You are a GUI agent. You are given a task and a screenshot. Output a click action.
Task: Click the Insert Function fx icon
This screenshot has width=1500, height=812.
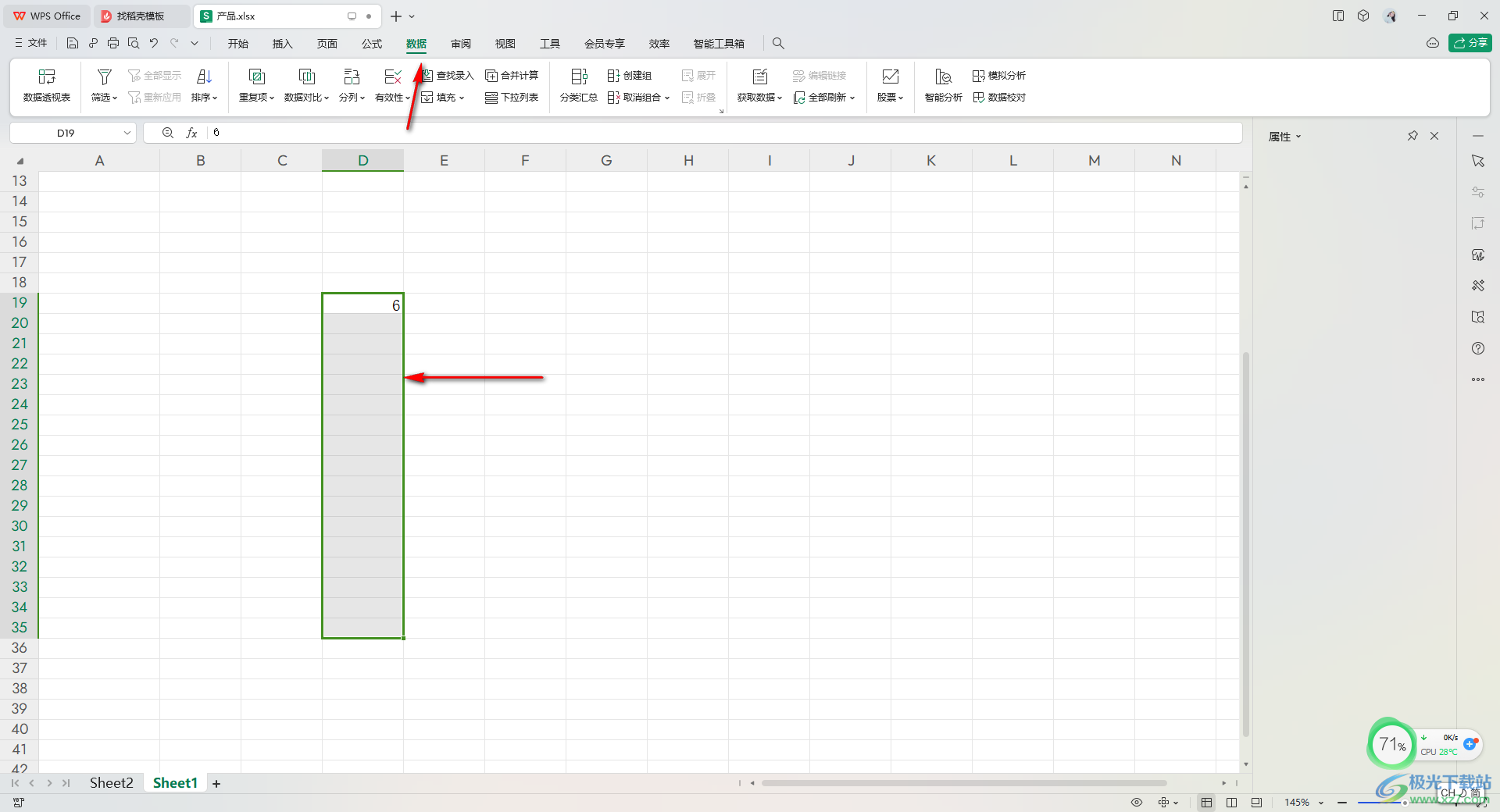(x=191, y=133)
